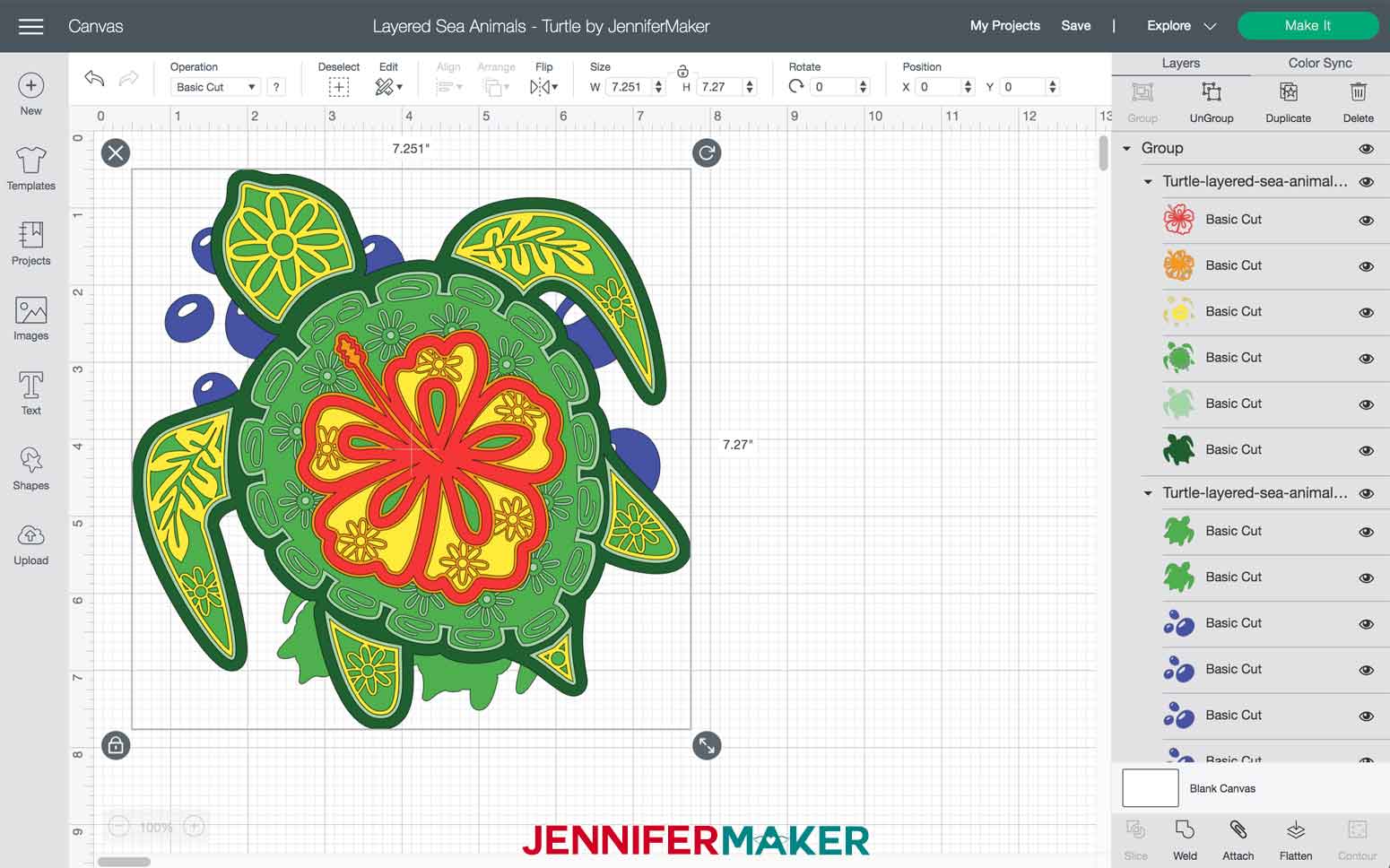The image size is (1390, 868).
Task: Click the Rotate value stepper
Action: 863,87
